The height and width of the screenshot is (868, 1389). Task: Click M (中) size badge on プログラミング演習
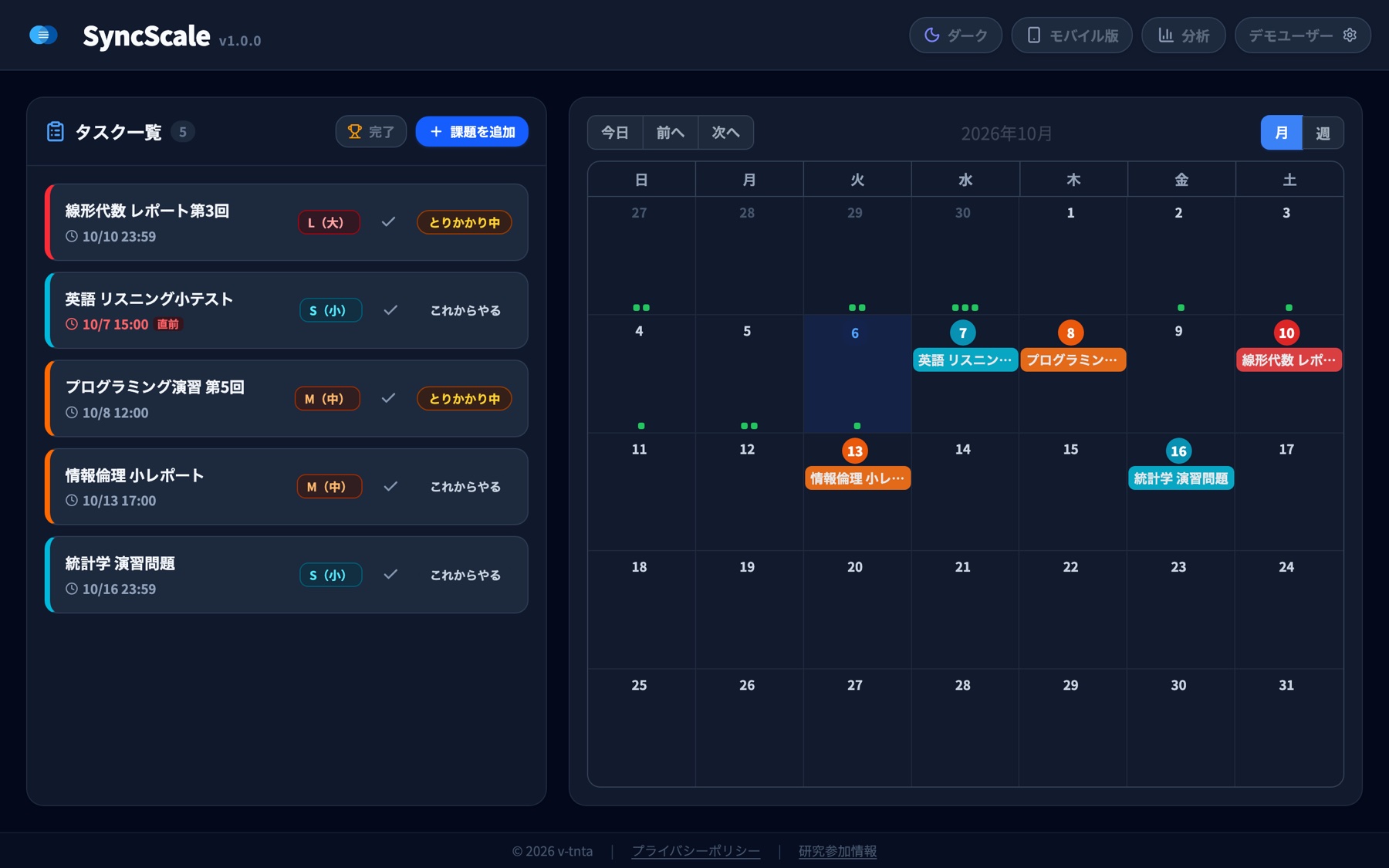tap(327, 398)
